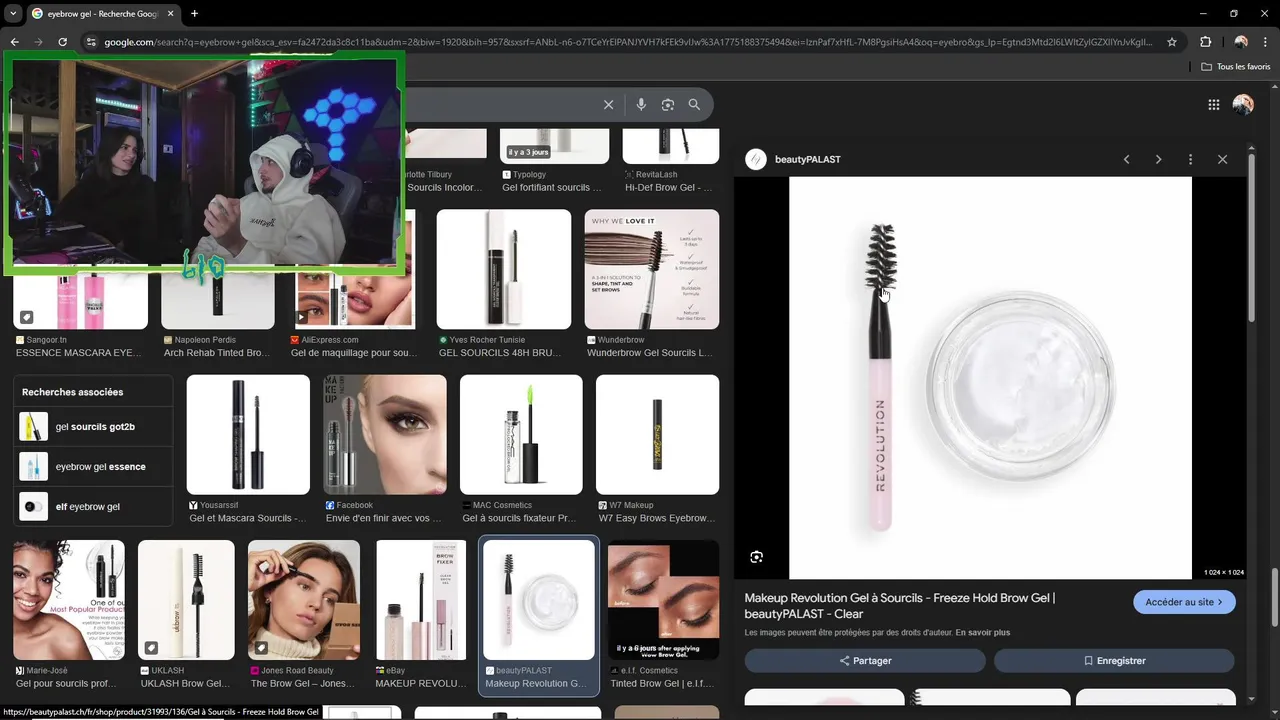Click the large Revolution brow gel preview image
This screenshot has width=1280, height=720.
[990, 378]
